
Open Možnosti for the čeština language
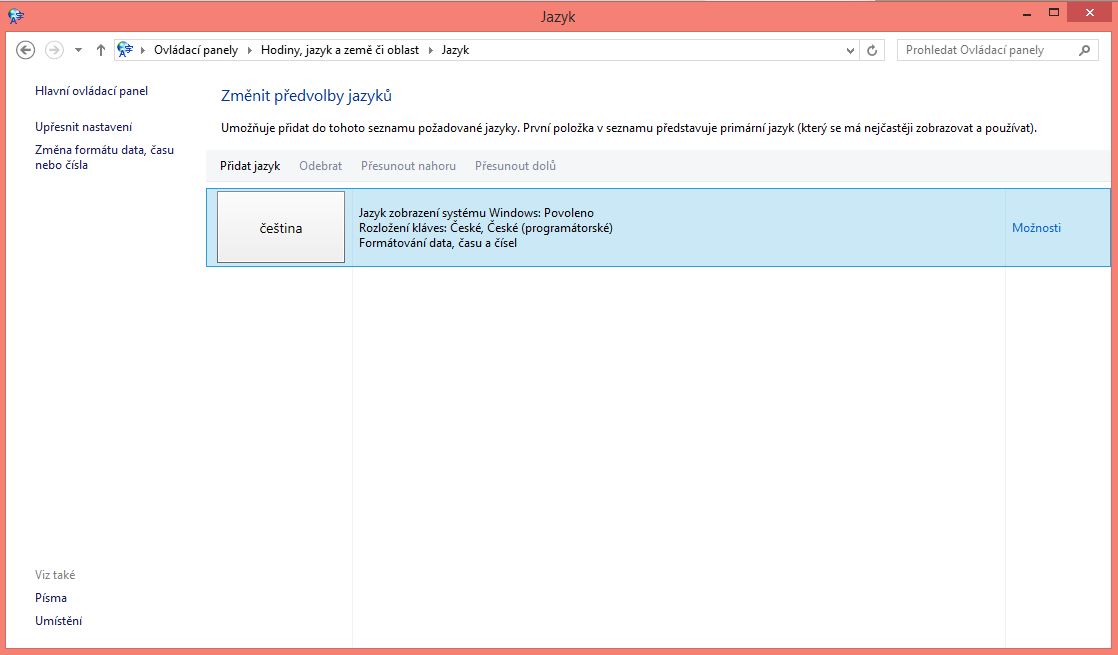[1036, 228]
